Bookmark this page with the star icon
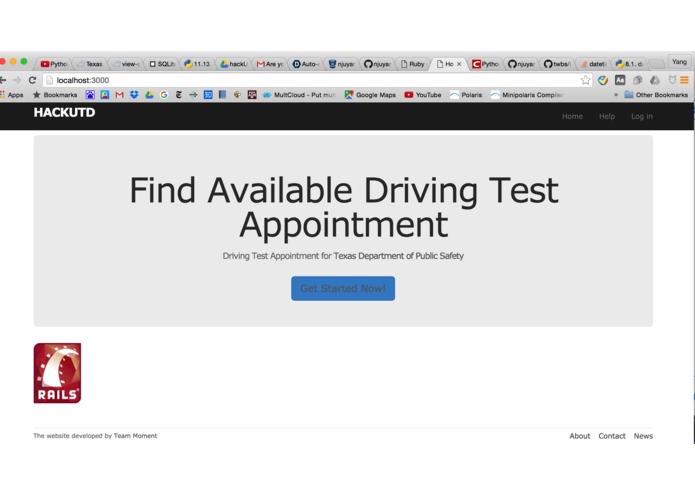This screenshot has height=494, width=695. 586,80
